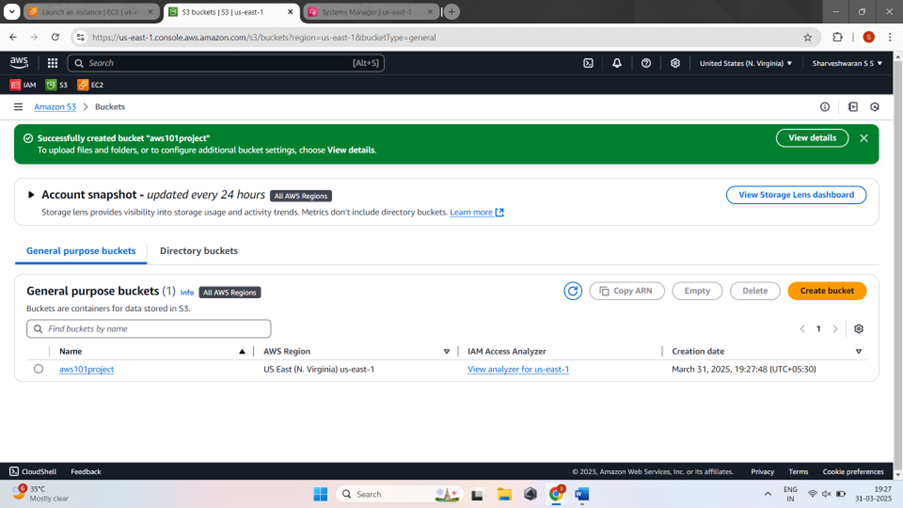Bookmark this page with the star icon
Image resolution: width=903 pixels, height=508 pixels.
click(807, 37)
